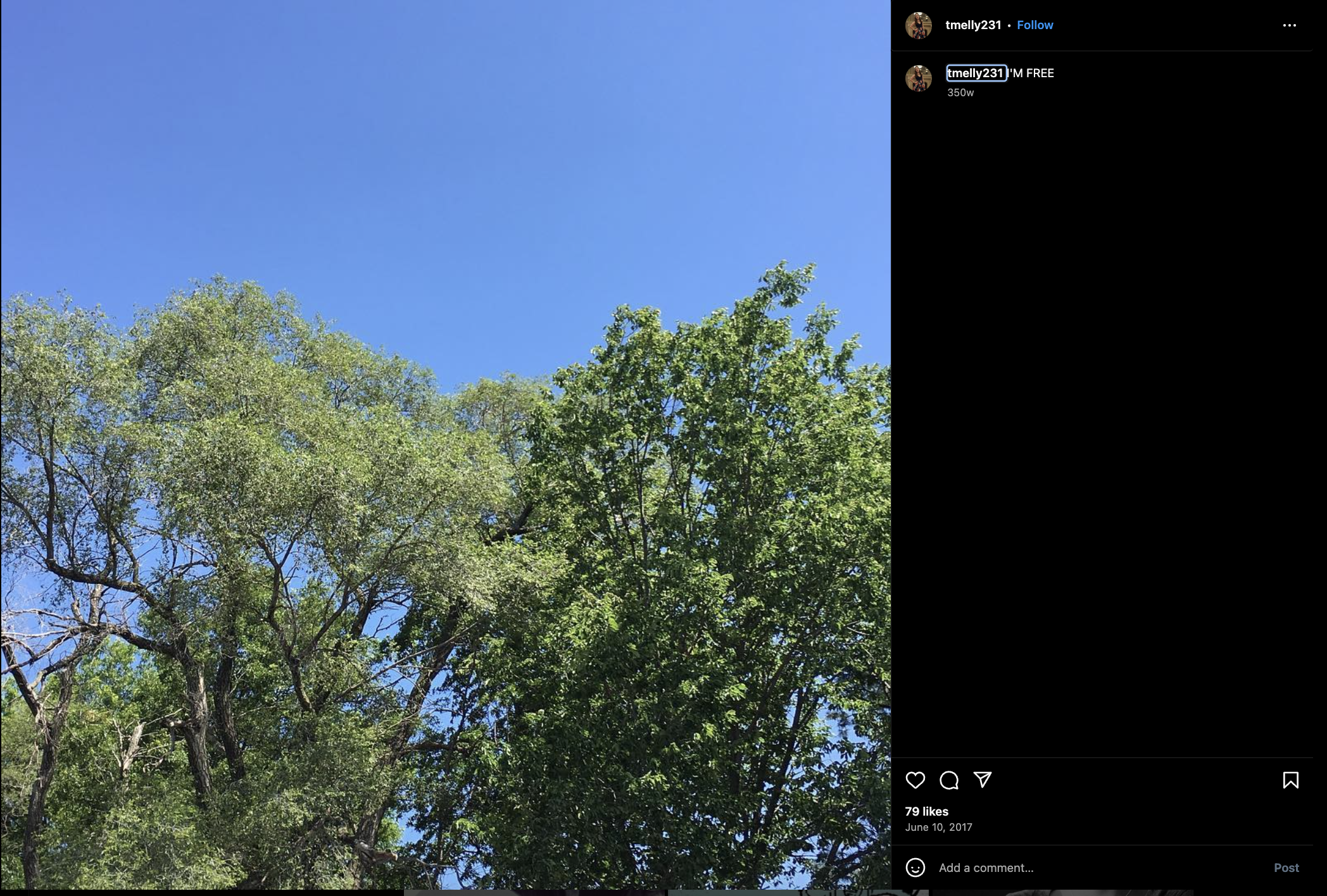Follow tmelly231

[1035, 25]
